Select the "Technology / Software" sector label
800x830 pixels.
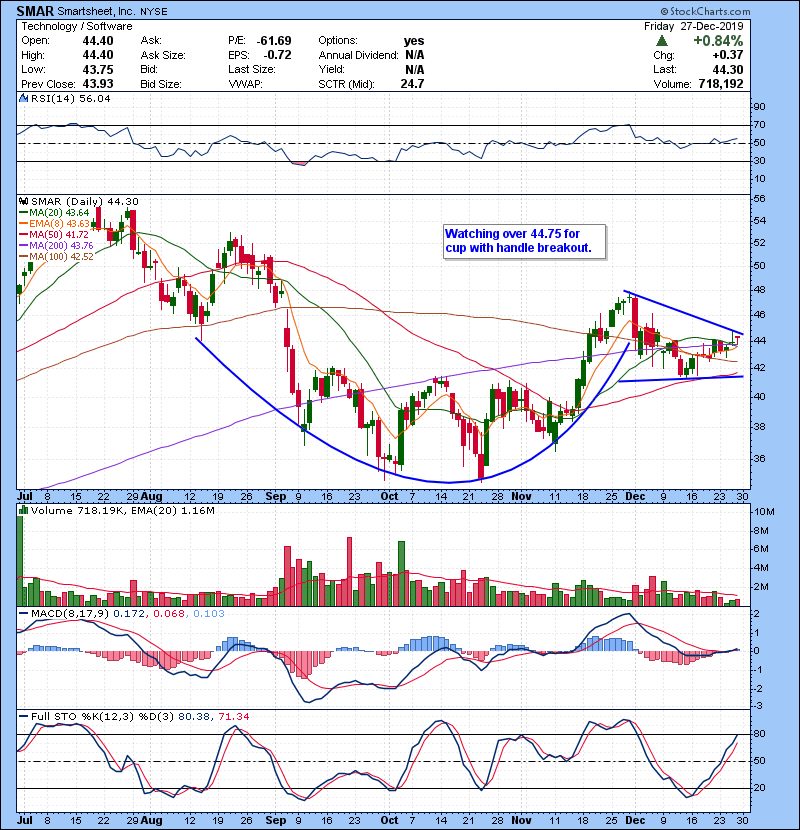(x=77, y=26)
